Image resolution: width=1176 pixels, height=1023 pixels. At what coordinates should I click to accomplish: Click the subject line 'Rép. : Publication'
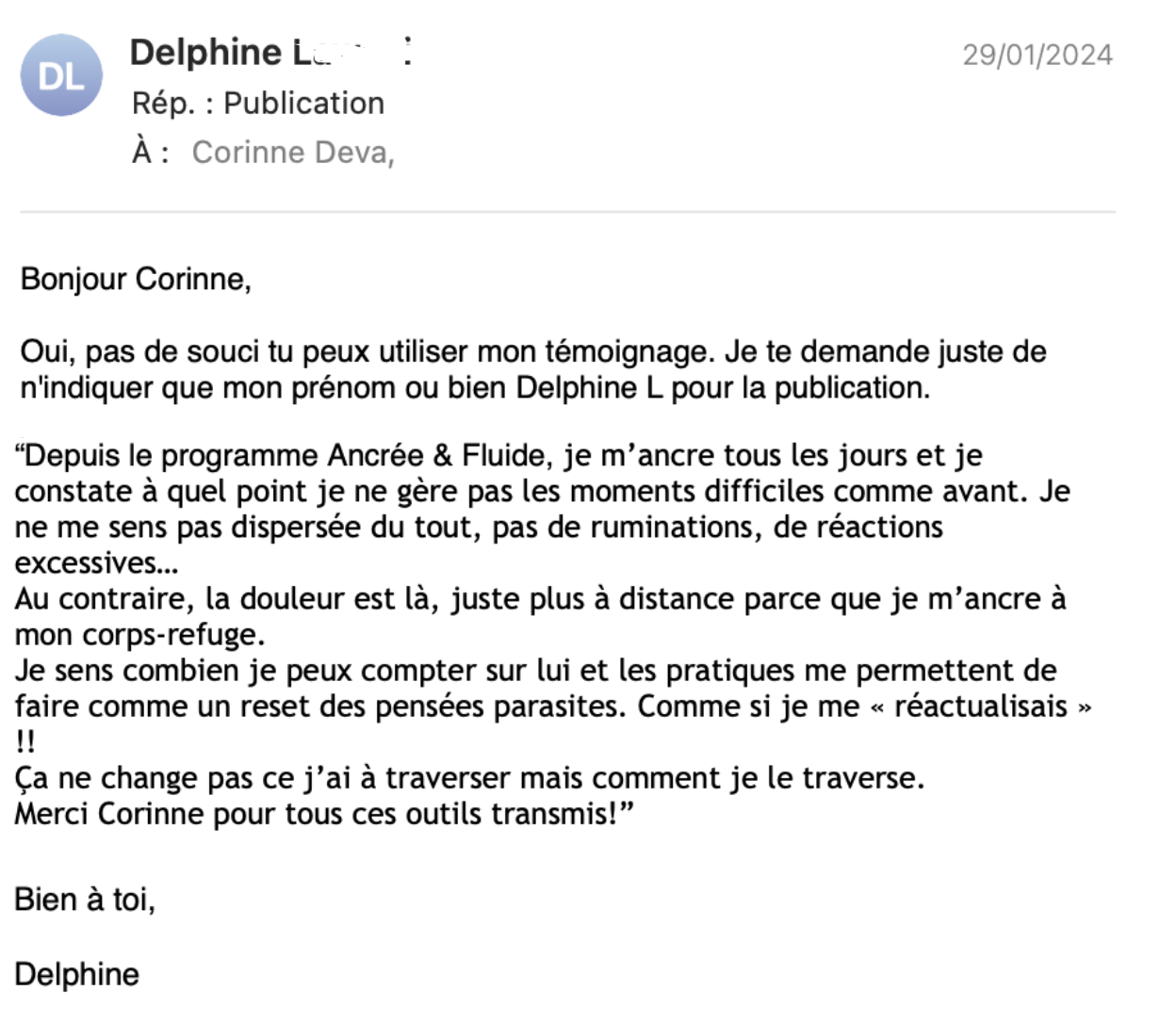pos(257,103)
